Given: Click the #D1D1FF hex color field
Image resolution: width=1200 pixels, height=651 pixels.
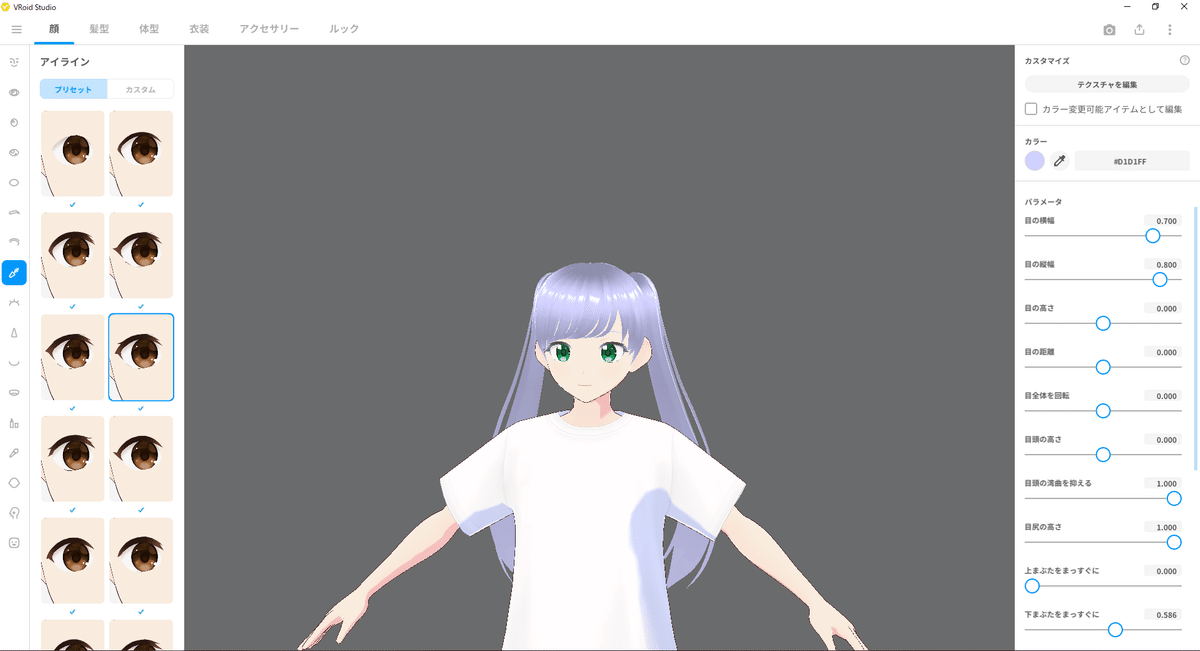Looking at the screenshot, I should coord(1132,161).
